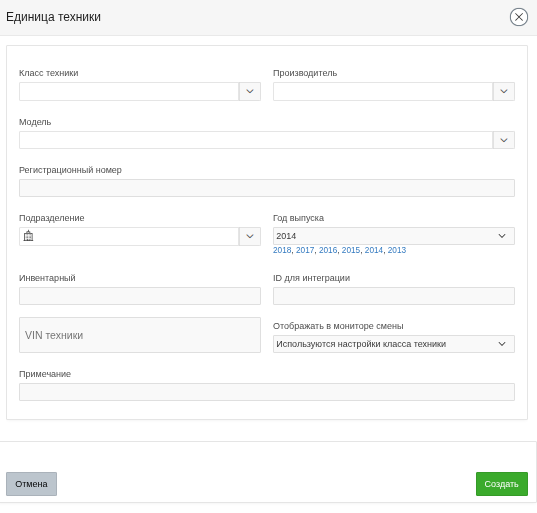Expand the Модель dropdown chevron
This screenshot has height=513, width=537.
tap(503, 140)
